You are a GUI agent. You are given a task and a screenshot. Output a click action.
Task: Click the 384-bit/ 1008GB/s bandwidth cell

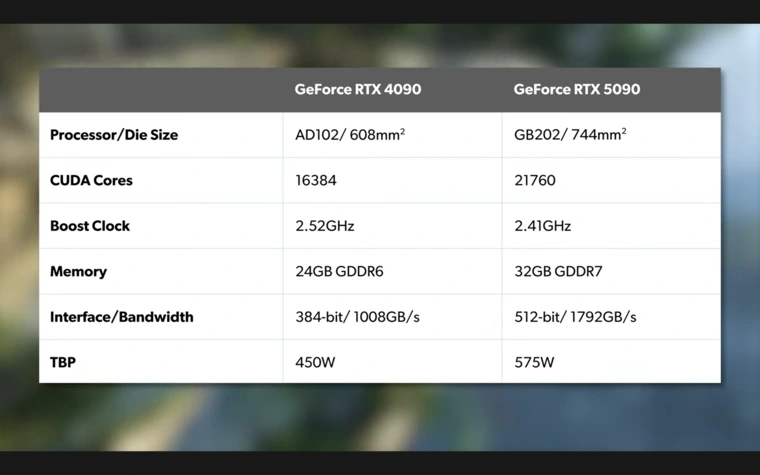357,317
